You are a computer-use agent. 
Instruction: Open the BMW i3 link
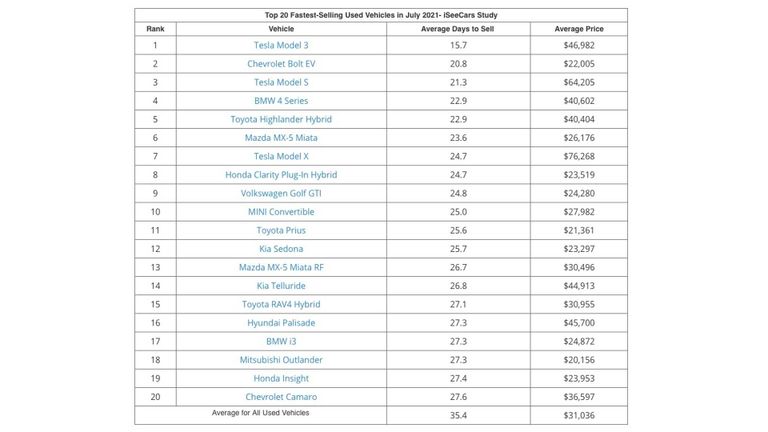[x=281, y=341]
